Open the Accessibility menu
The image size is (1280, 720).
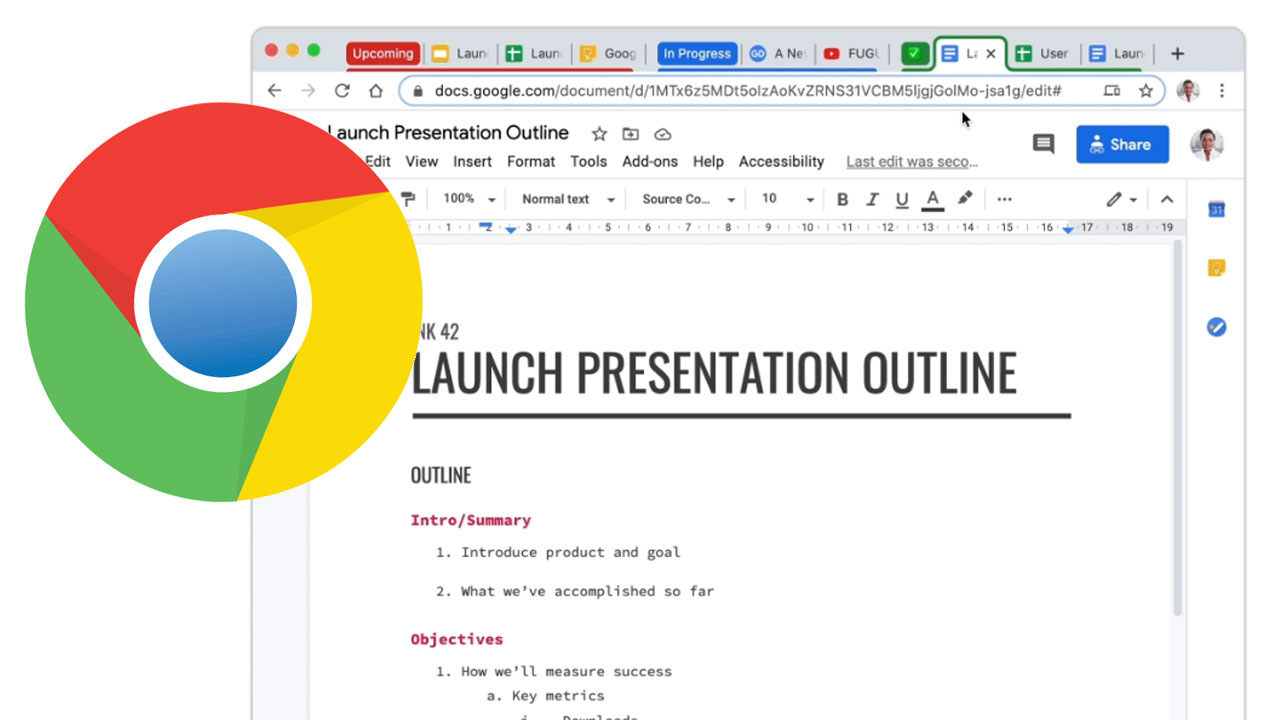click(x=781, y=161)
